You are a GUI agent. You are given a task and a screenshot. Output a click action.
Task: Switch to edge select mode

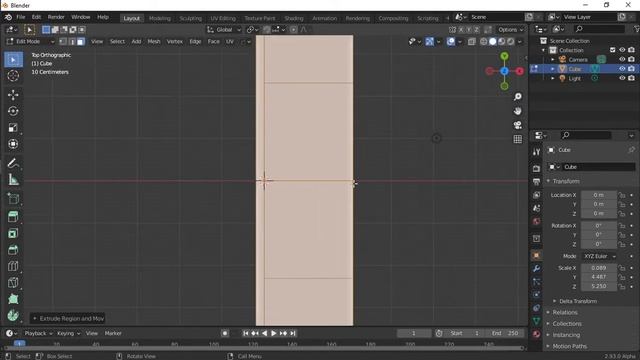72,42
